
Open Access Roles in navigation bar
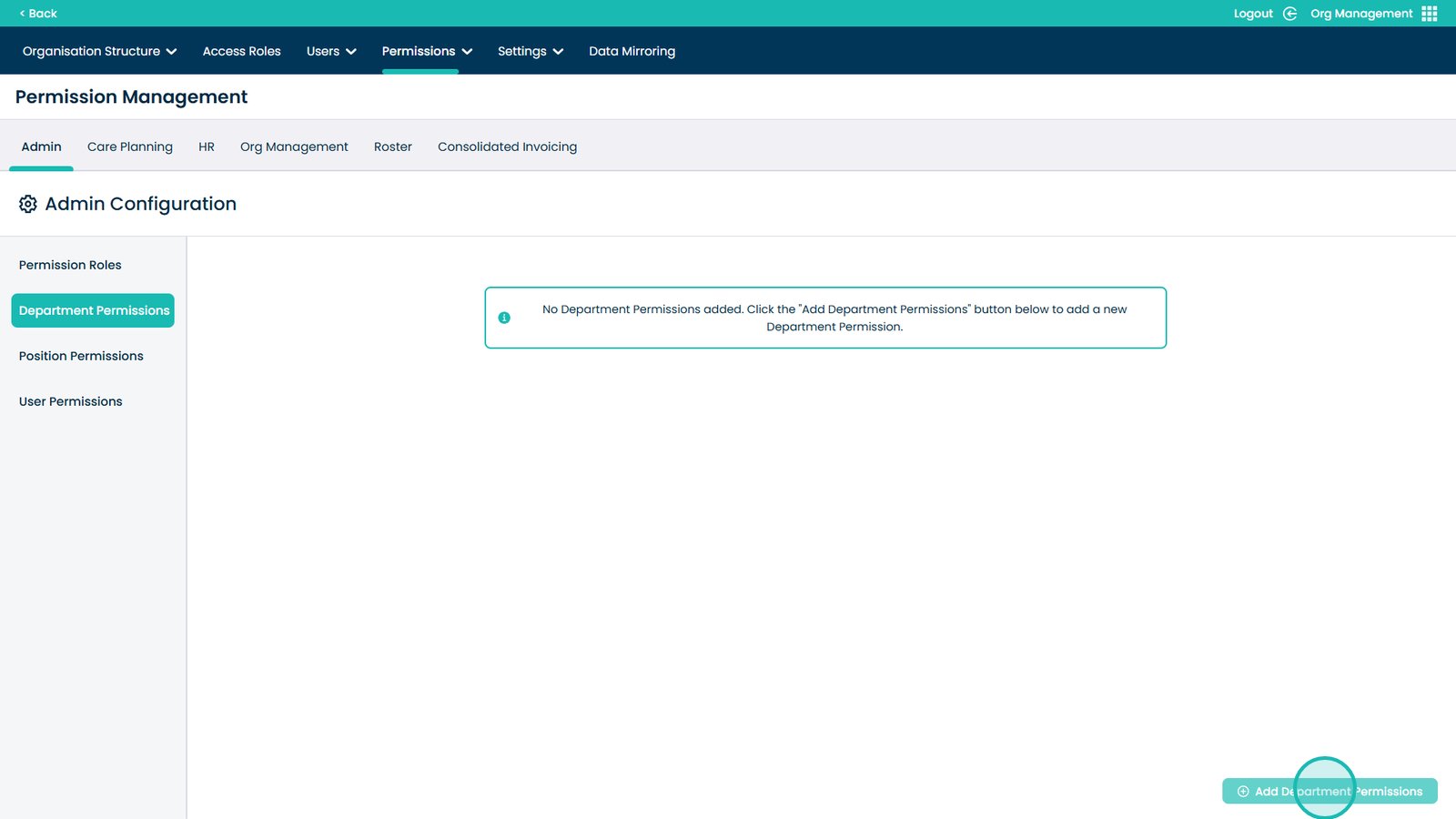pyautogui.click(x=241, y=51)
